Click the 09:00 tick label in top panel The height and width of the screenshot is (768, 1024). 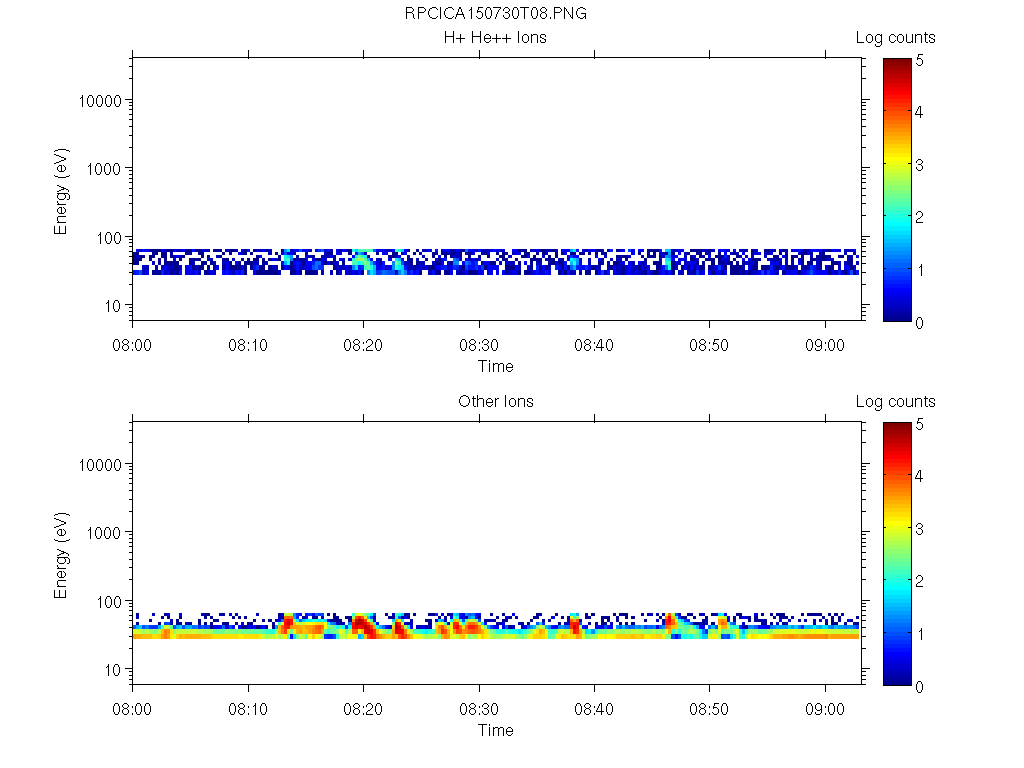point(825,345)
